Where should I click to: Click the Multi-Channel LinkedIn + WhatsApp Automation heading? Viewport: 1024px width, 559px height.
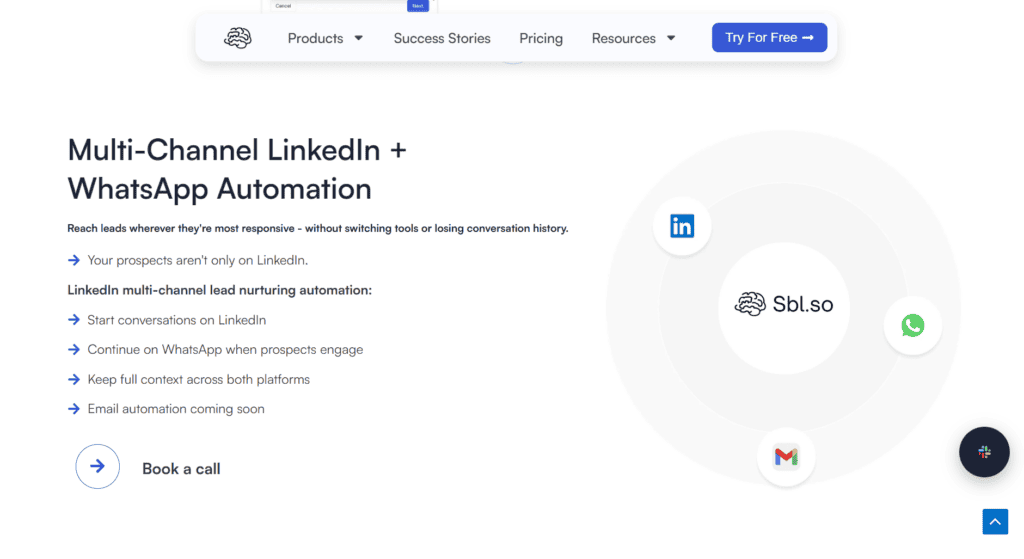click(x=236, y=169)
